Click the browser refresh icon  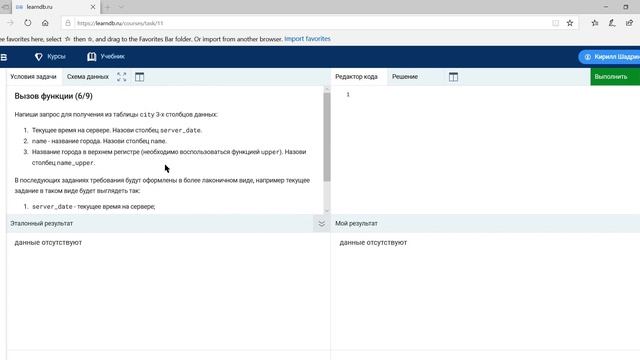tap(27, 23)
